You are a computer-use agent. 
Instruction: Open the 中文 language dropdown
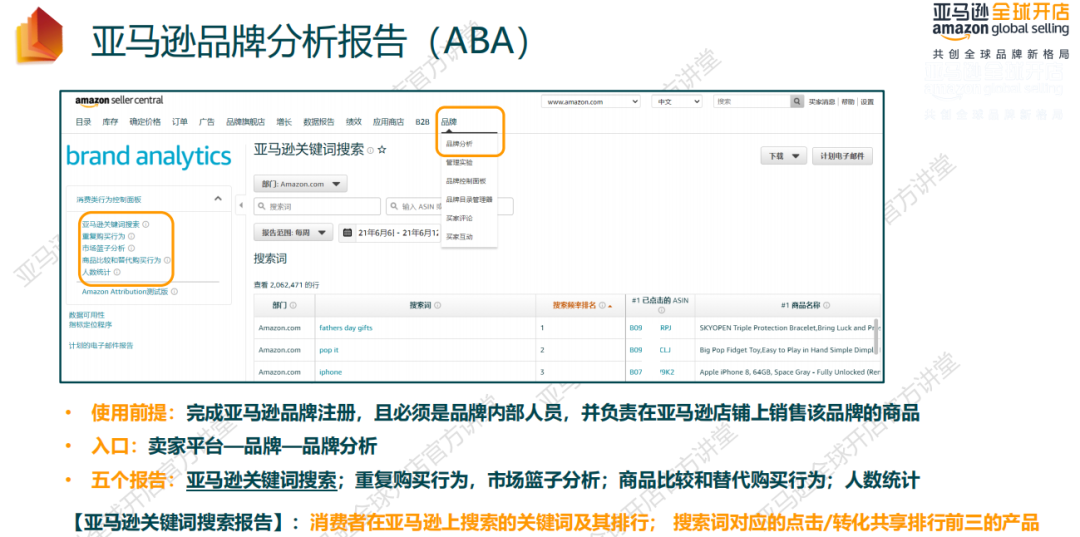tap(676, 101)
